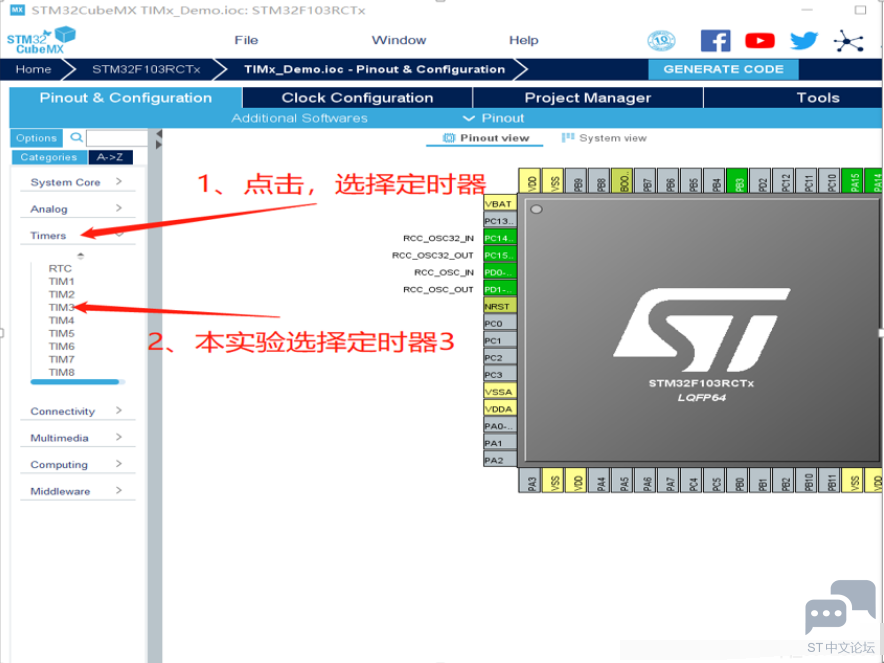This screenshot has width=884, height=663.
Task: Click the ST community network icon
Action: (848, 41)
